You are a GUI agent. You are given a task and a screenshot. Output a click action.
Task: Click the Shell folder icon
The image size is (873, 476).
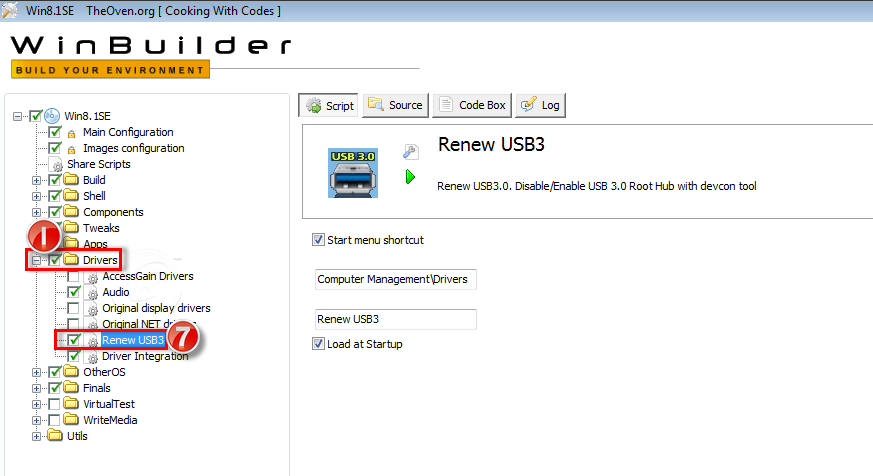71,195
